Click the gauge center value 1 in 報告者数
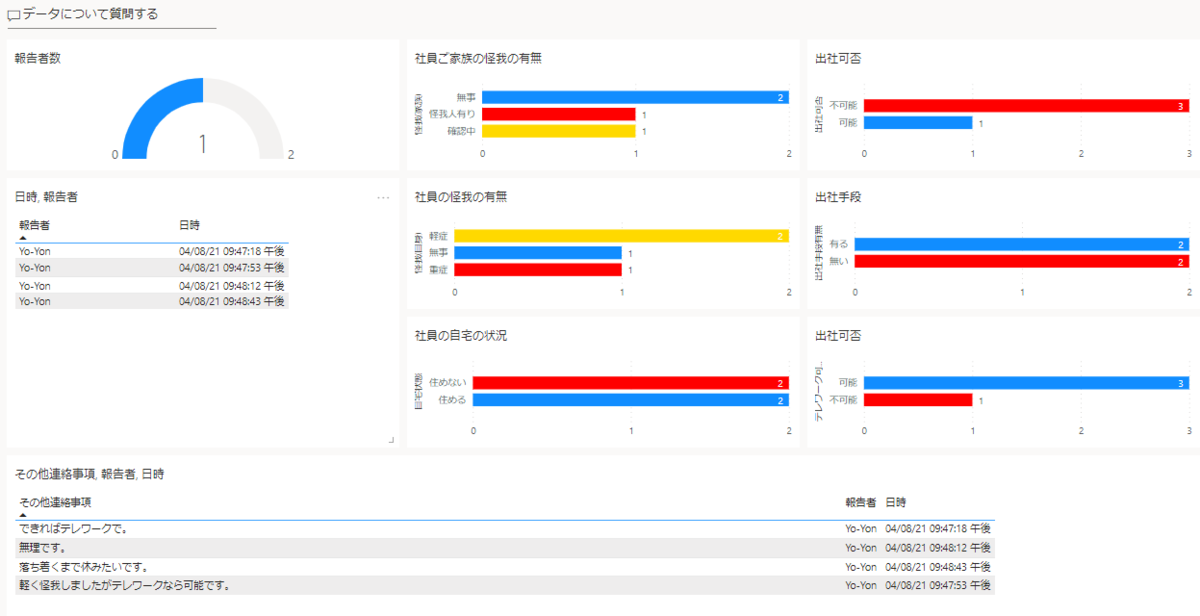The width and height of the screenshot is (1200, 616). click(x=203, y=144)
